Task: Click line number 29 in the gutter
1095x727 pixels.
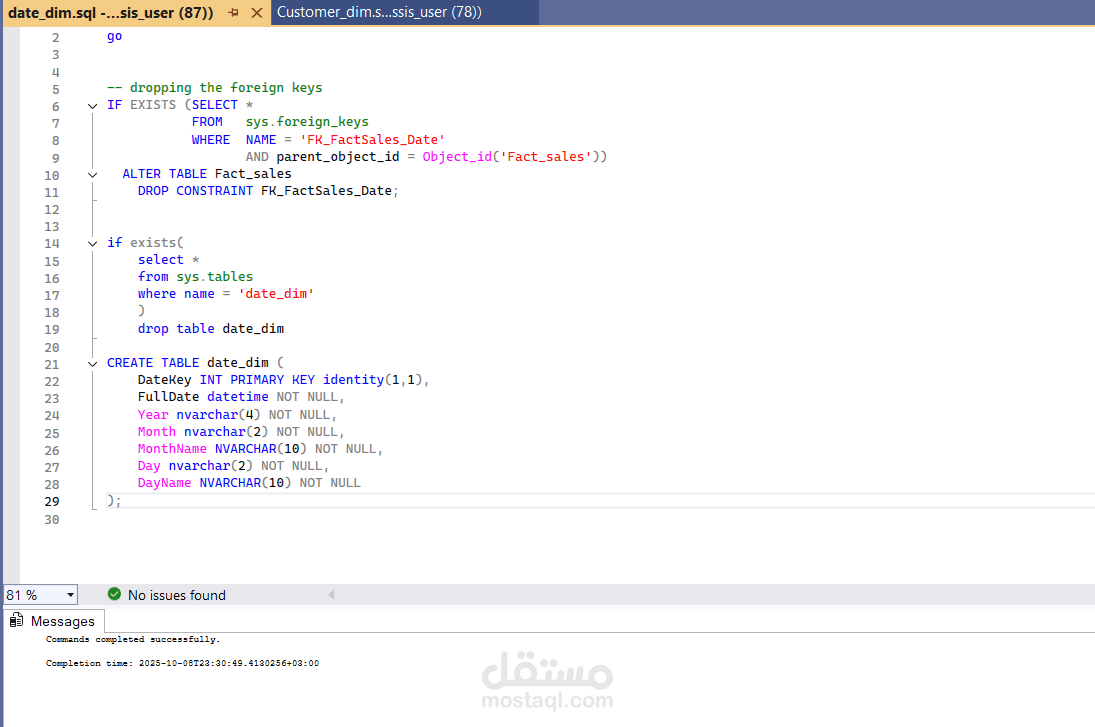Action: tap(52, 501)
